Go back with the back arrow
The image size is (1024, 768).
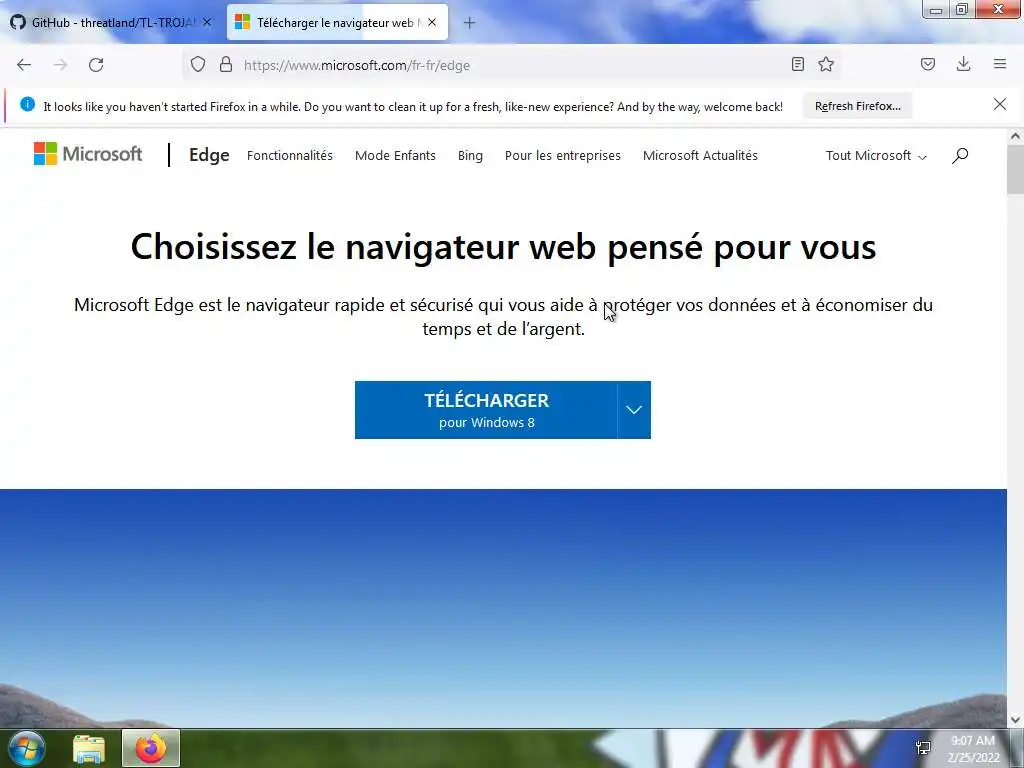click(x=24, y=65)
